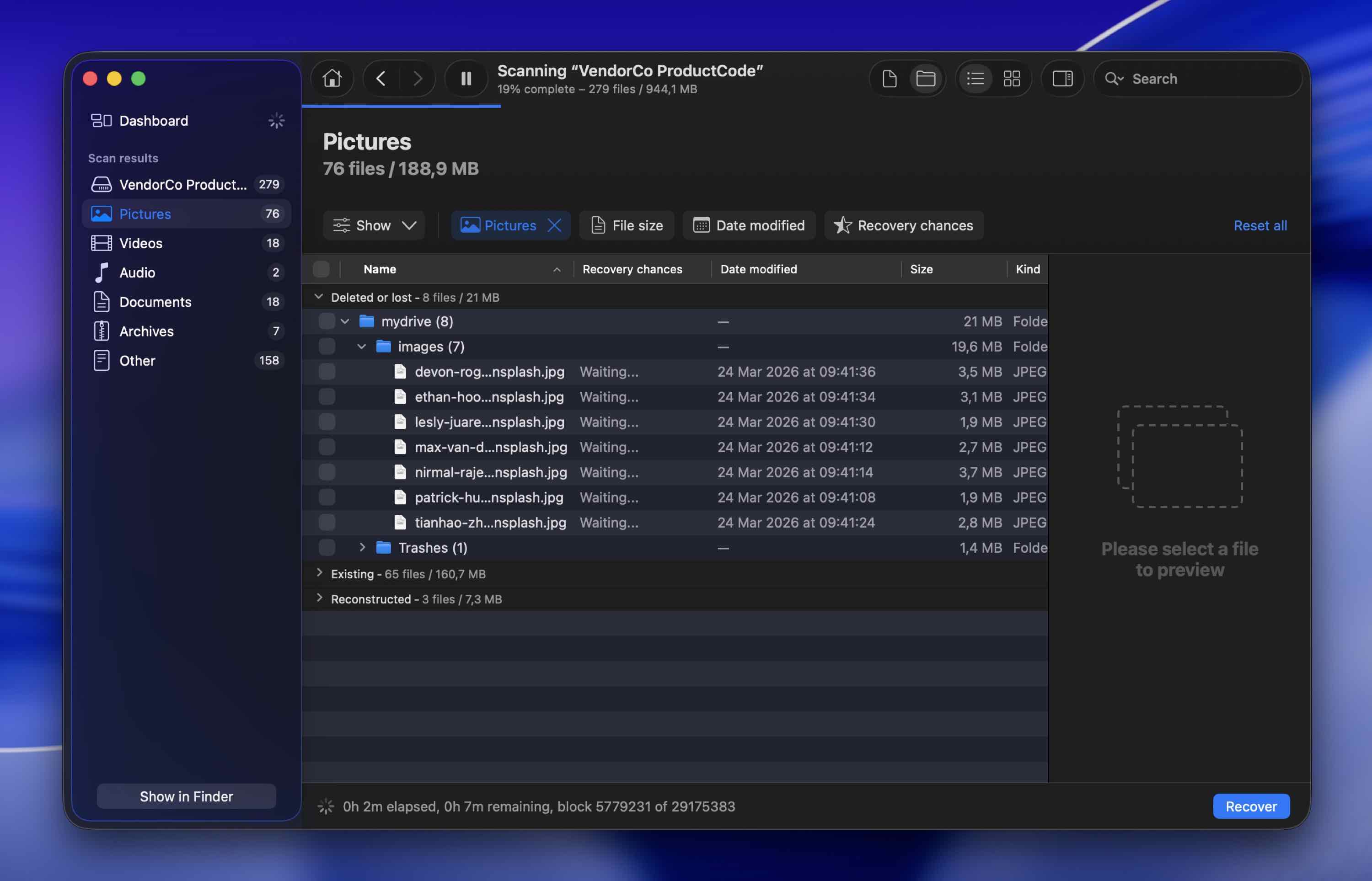Check ethan-hoo...nsplash.jpg checkbox

[x=327, y=397]
